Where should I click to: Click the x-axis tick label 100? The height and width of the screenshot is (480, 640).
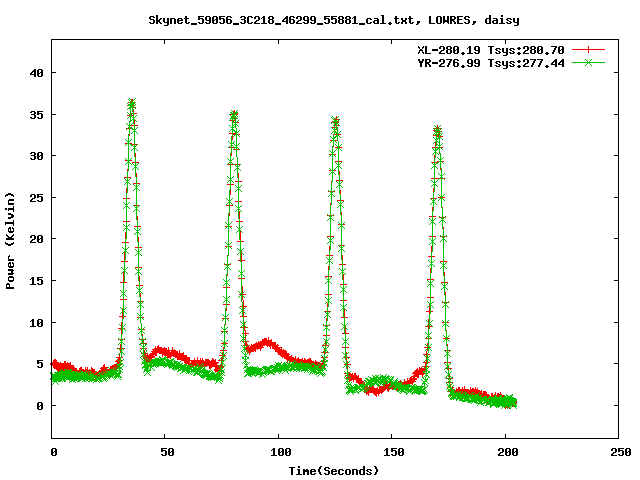click(281, 452)
